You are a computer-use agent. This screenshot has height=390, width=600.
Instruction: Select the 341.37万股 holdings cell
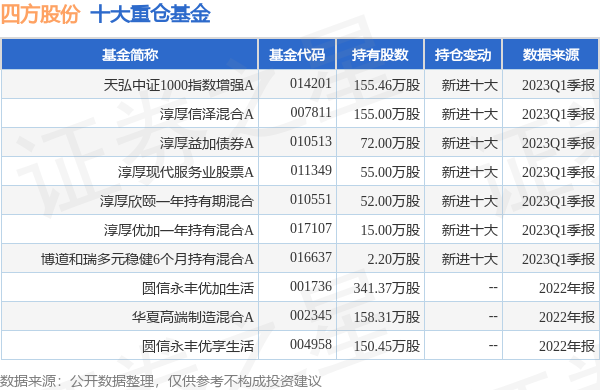[x=386, y=288]
